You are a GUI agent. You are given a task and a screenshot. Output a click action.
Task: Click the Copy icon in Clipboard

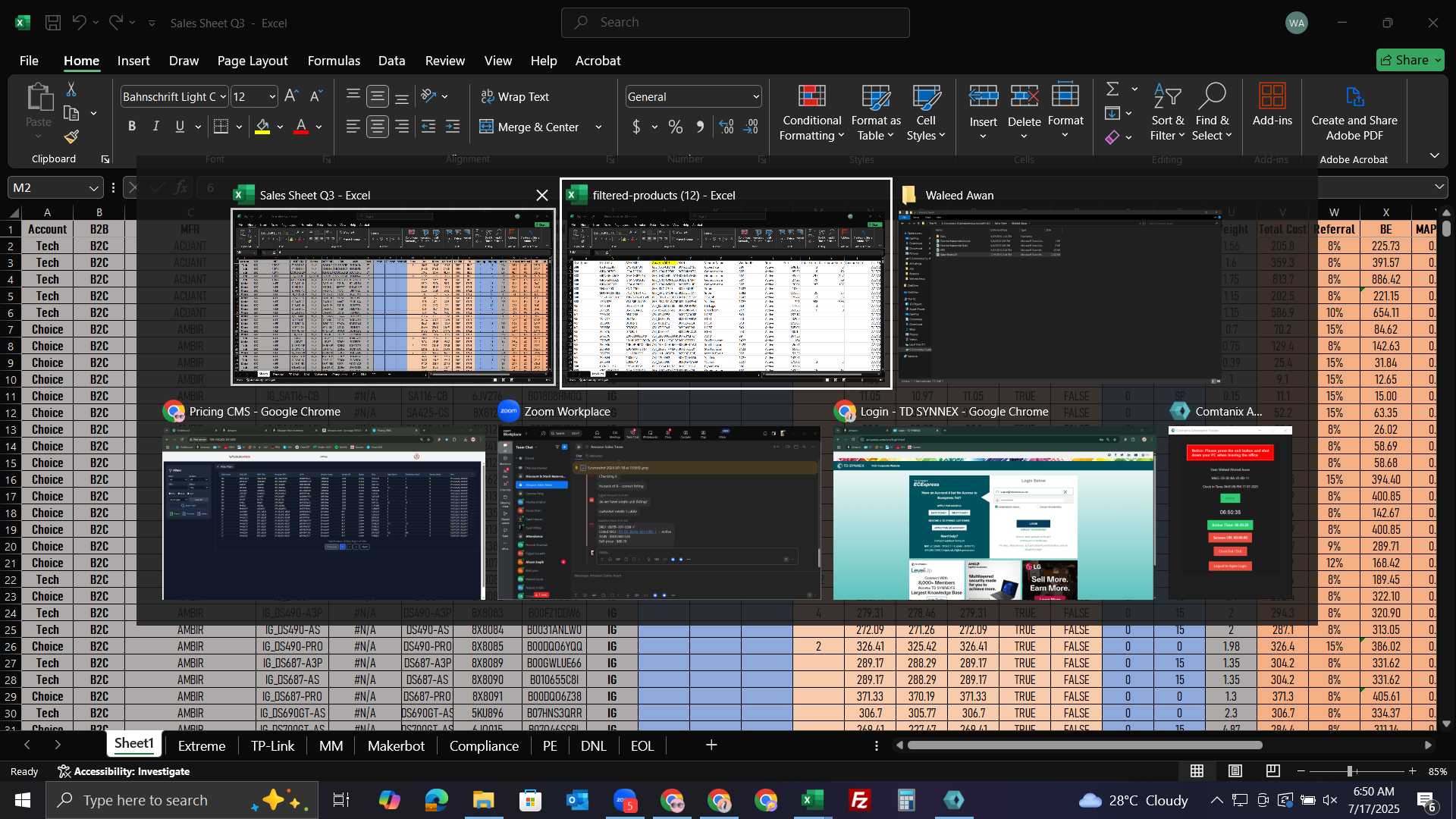pyautogui.click(x=71, y=113)
